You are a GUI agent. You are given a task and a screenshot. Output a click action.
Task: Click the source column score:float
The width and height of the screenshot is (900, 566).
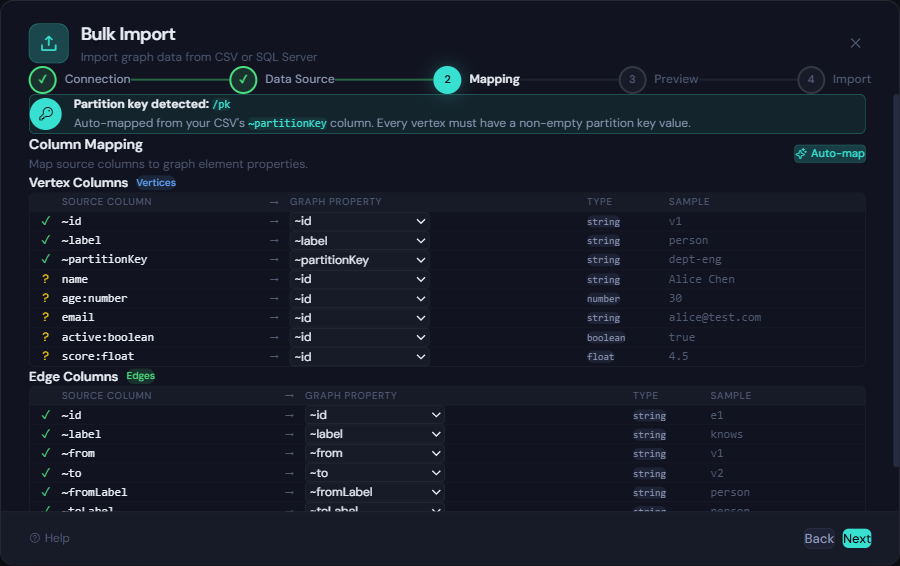(x=98, y=356)
